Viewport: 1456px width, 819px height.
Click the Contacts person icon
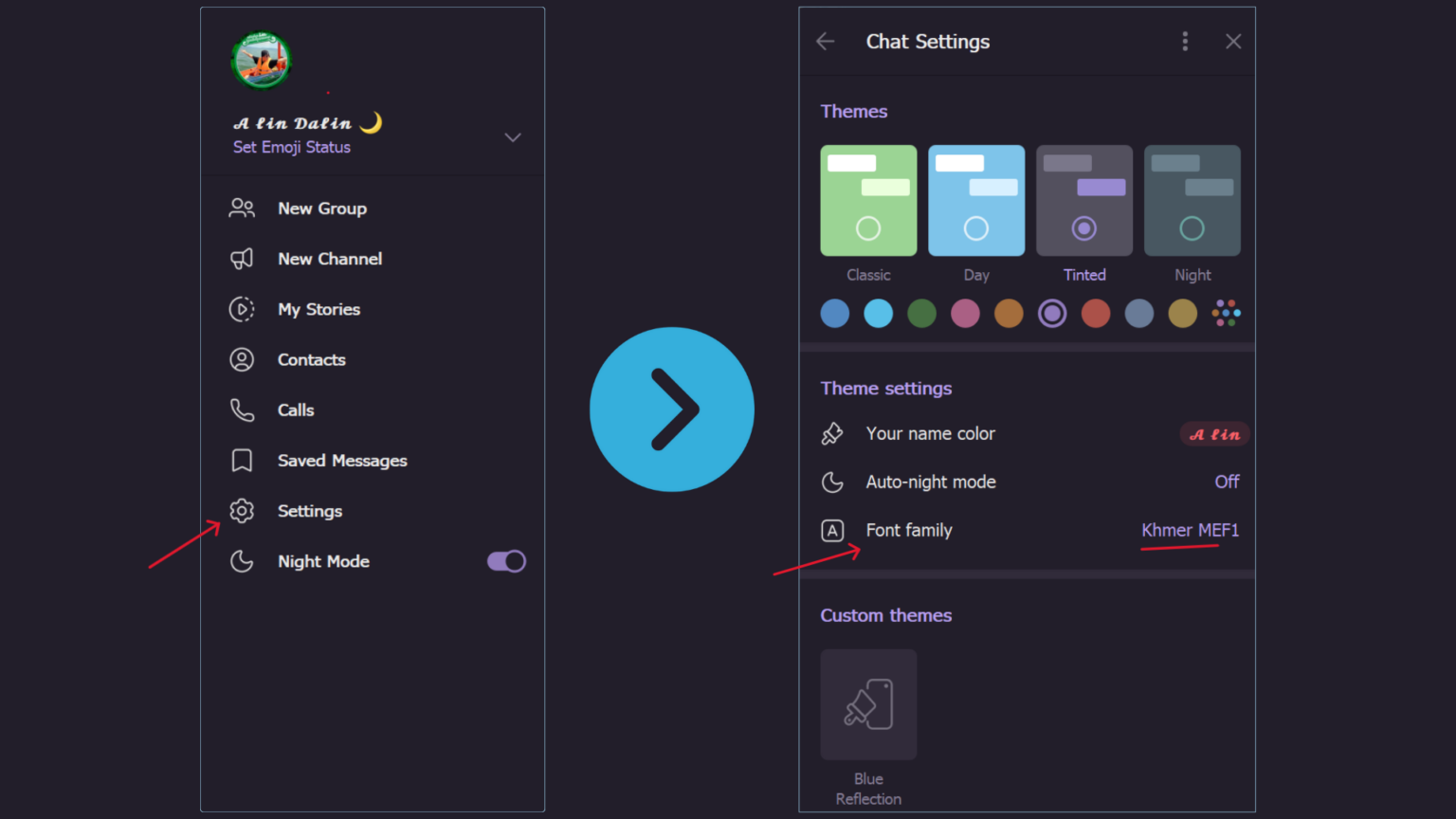click(242, 360)
